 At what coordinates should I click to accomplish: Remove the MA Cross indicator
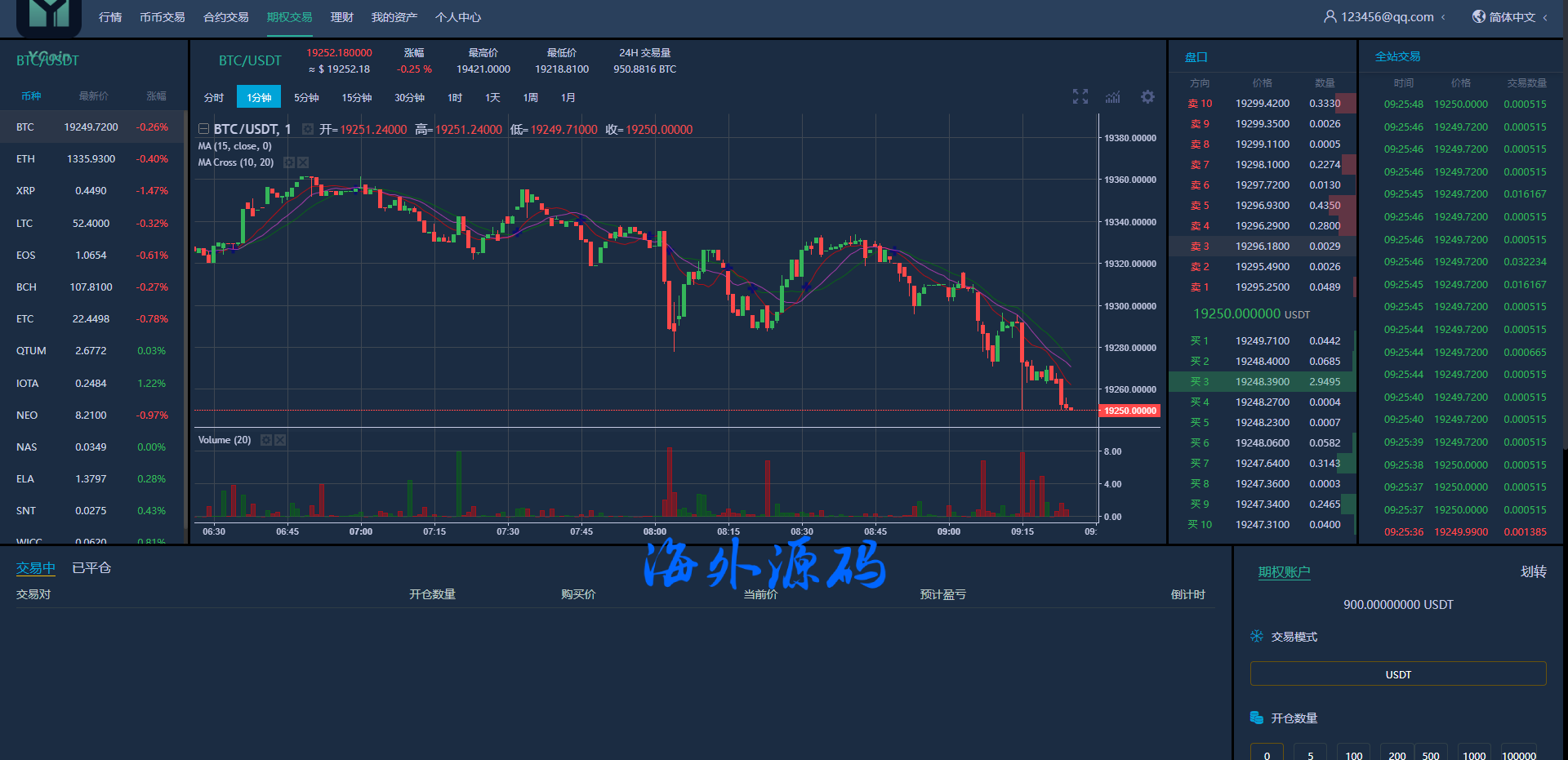pos(303,162)
